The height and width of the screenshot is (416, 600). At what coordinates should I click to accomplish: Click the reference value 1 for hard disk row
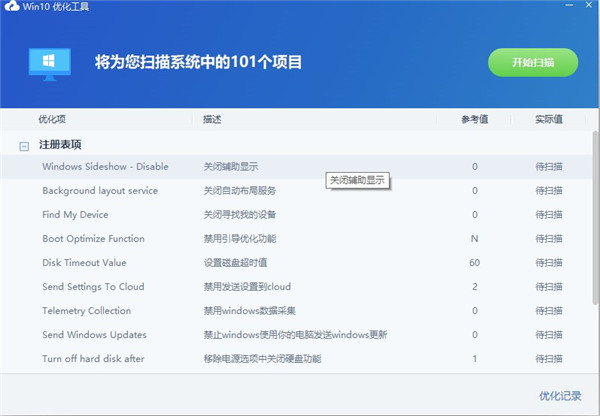pyautogui.click(x=475, y=359)
